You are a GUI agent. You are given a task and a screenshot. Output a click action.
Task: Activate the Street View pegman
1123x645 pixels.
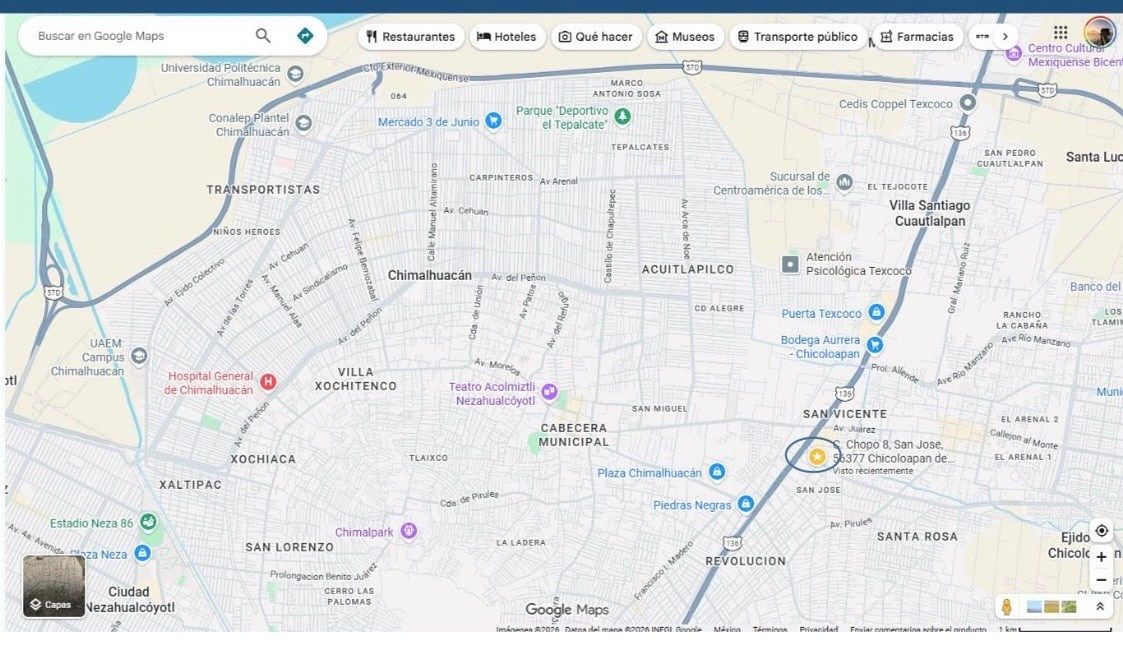(x=1007, y=606)
